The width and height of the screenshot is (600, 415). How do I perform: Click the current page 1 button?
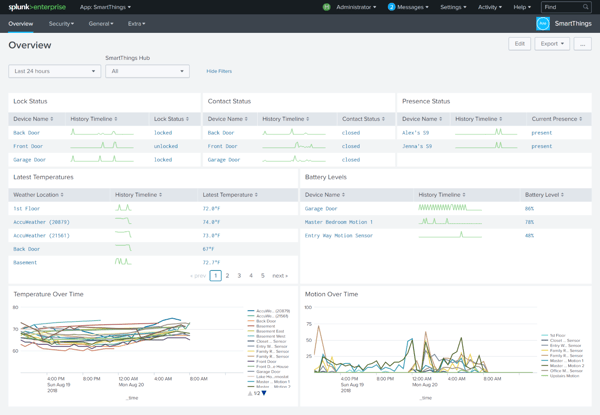[215, 275]
